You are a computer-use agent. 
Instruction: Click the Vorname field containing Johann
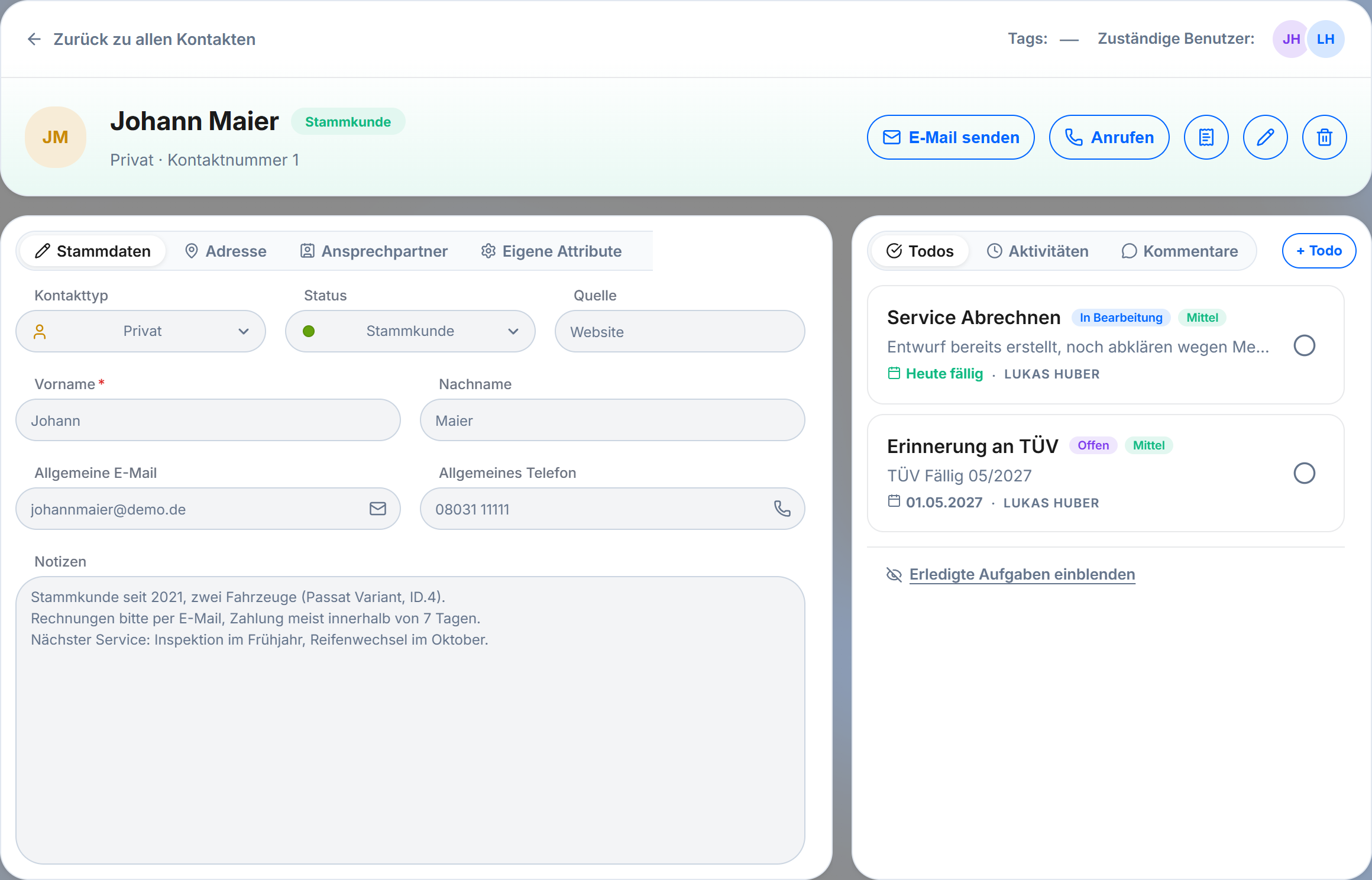click(x=208, y=420)
